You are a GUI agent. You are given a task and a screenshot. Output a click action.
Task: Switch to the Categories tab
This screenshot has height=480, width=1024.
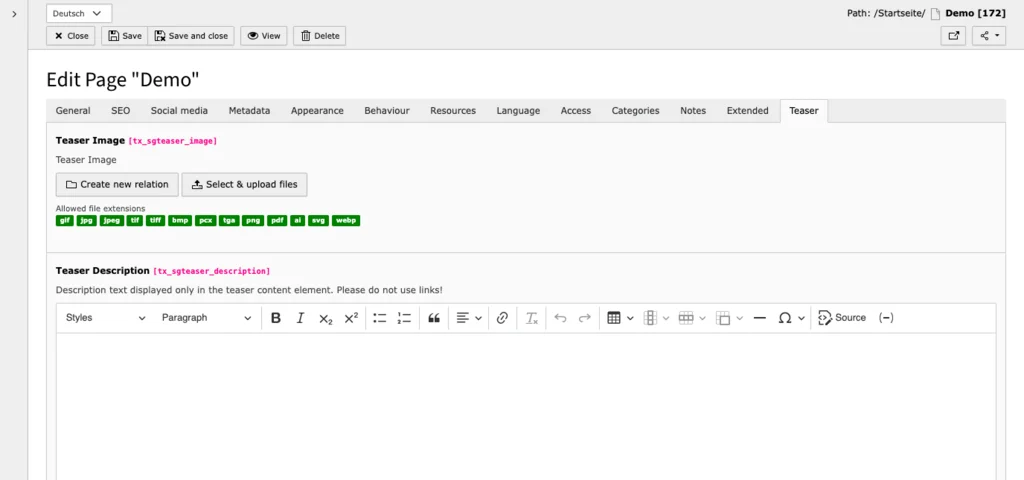pos(635,111)
